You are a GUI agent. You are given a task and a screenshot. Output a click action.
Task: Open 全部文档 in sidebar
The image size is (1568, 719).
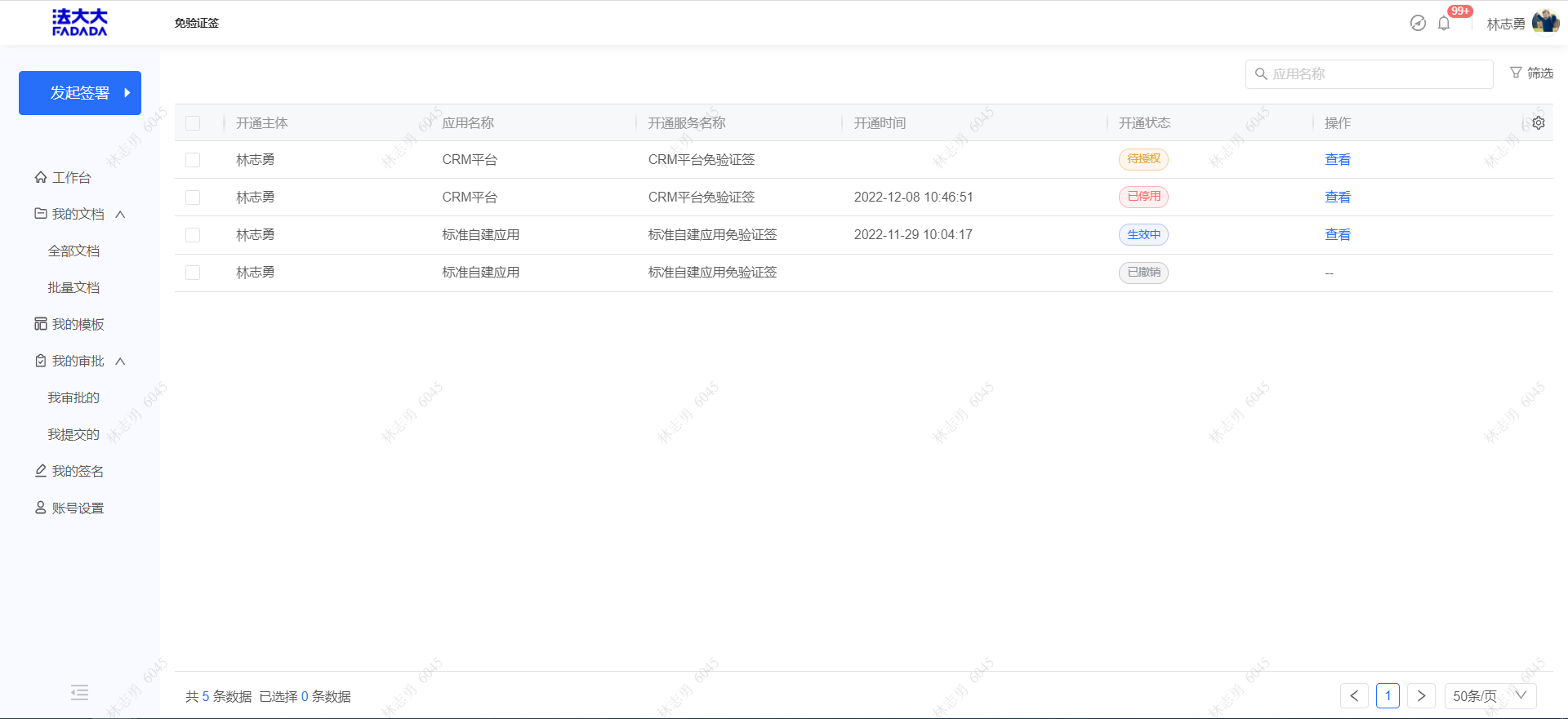(x=73, y=251)
